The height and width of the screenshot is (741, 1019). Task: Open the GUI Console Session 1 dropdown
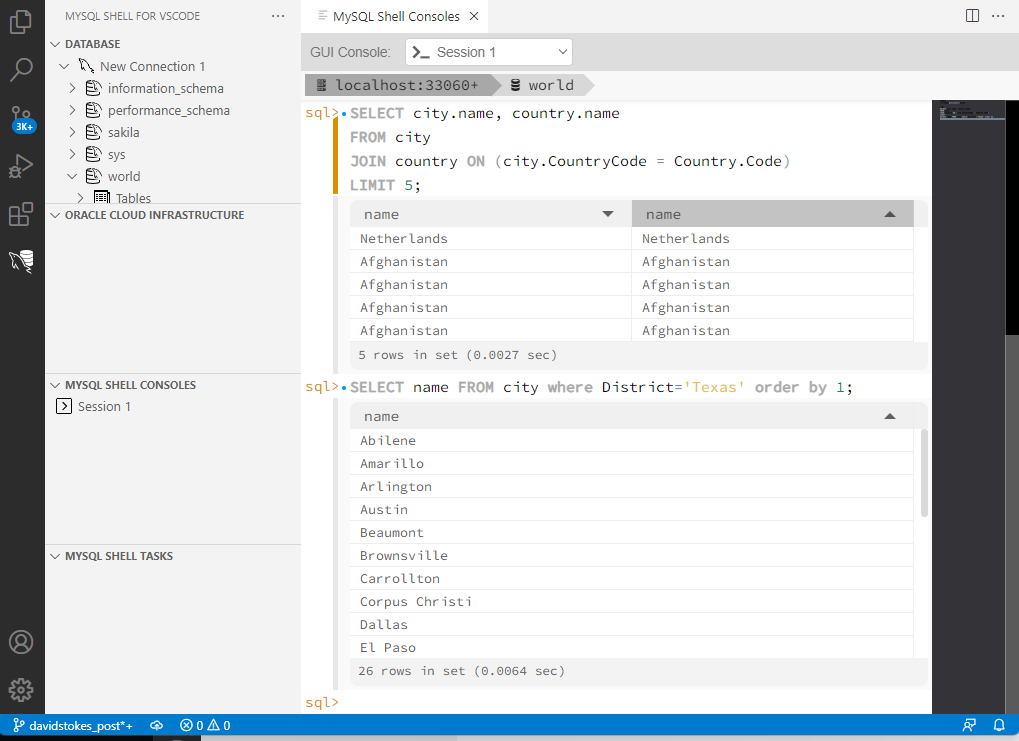[489, 52]
